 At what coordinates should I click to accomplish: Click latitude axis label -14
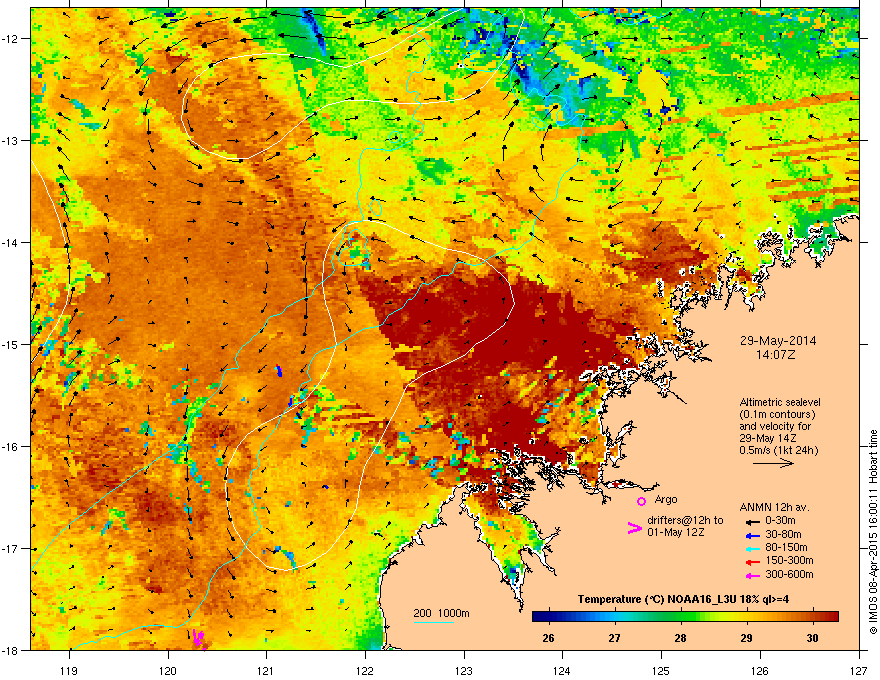pyautogui.click(x=10, y=242)
